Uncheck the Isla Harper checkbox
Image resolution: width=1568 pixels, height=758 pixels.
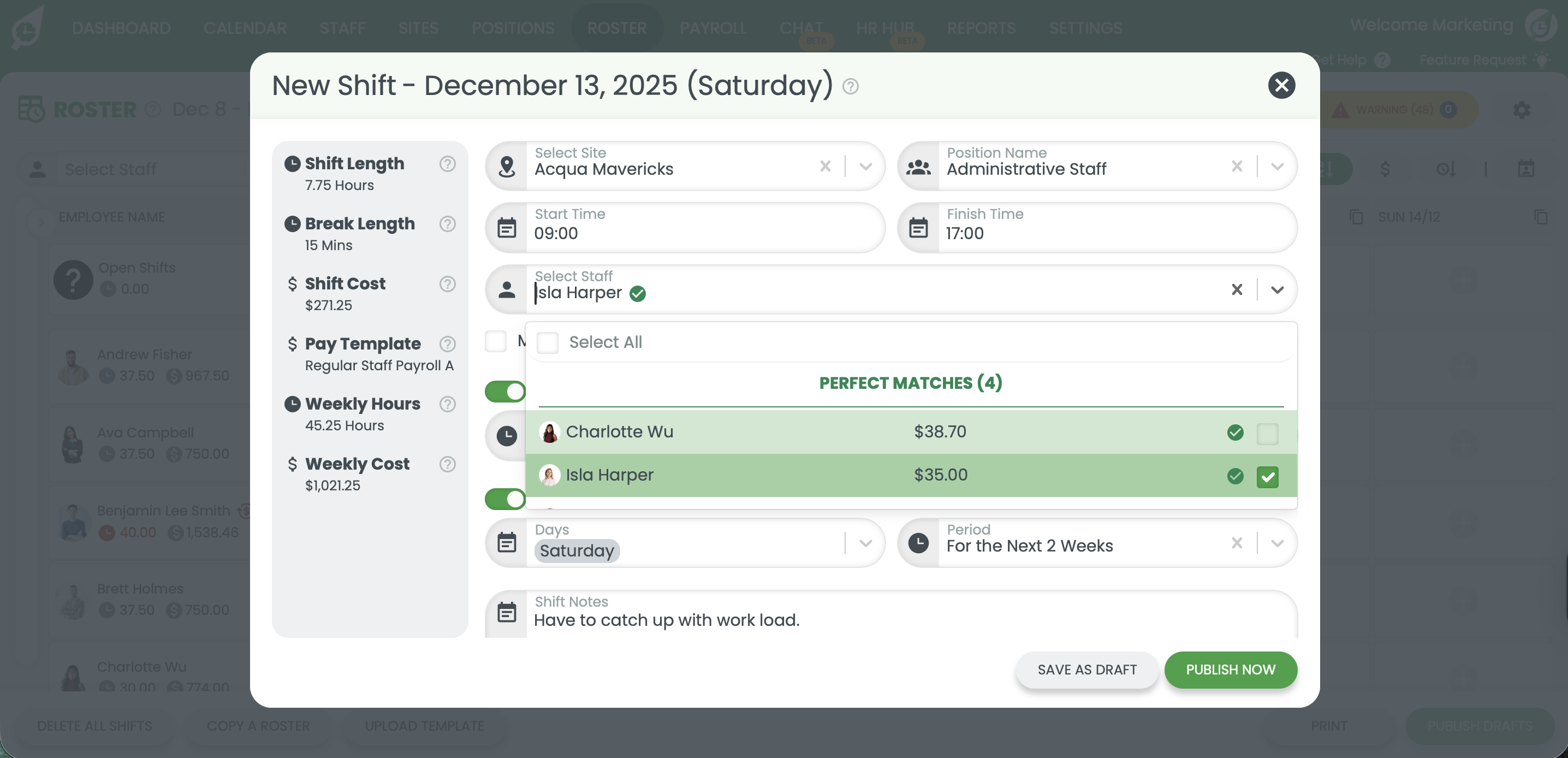tap(1267, 476)
